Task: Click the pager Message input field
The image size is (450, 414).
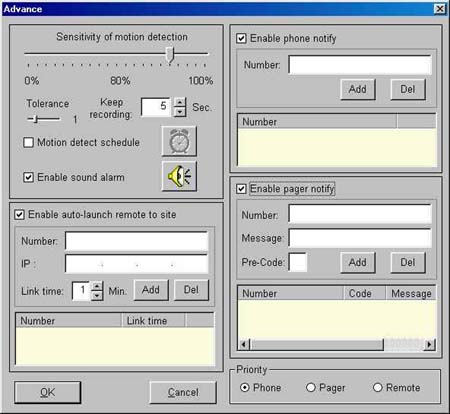Action: click(x=360, y=238)
